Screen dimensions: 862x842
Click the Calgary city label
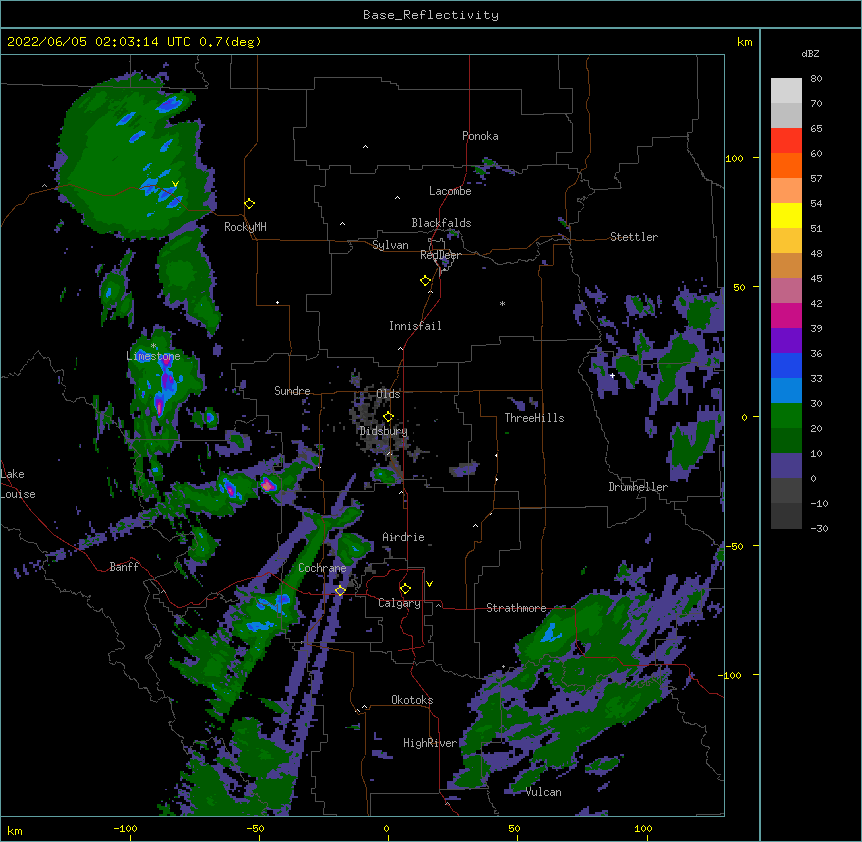click(x=399, y=603)
